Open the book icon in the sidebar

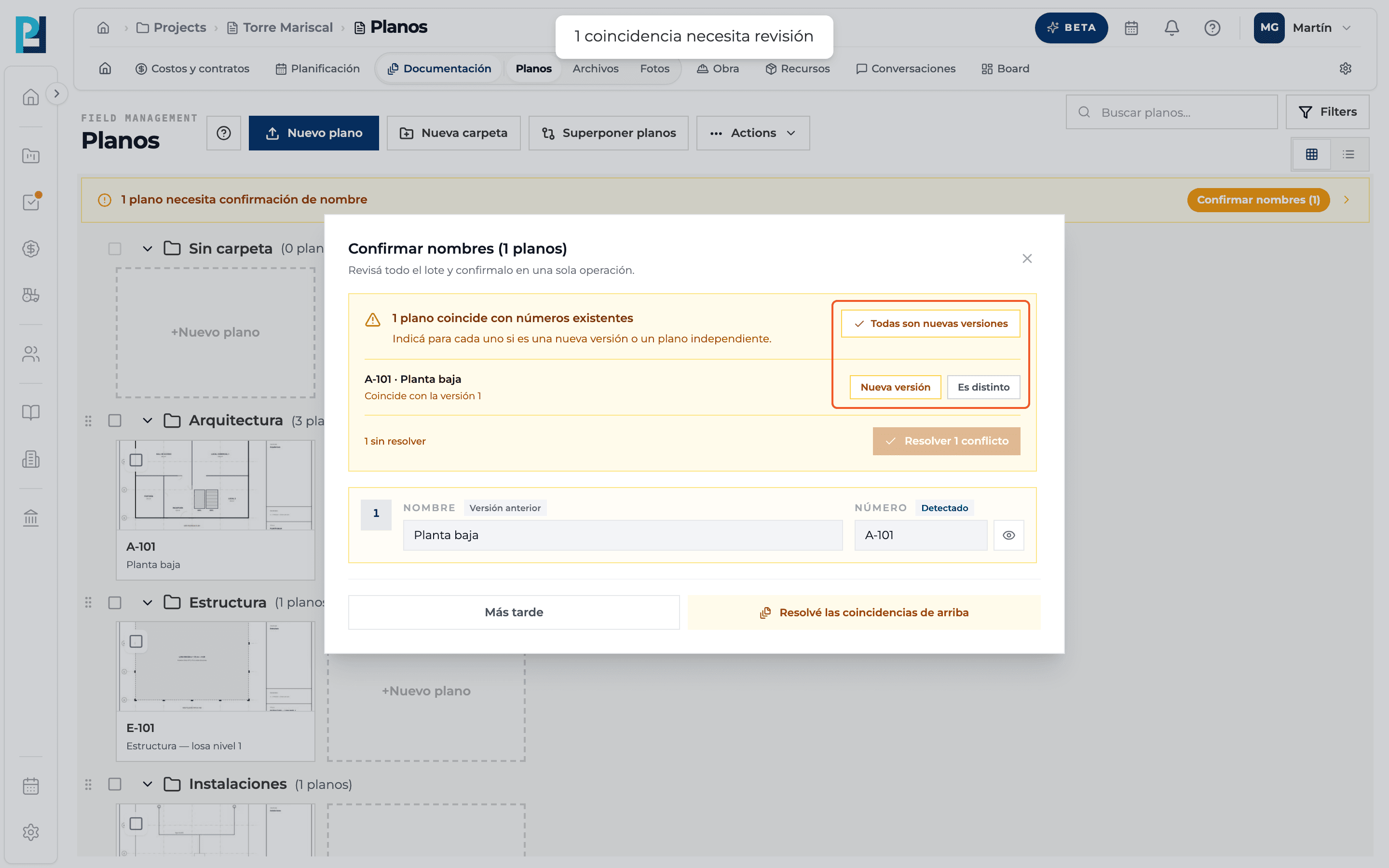[30, 412]
